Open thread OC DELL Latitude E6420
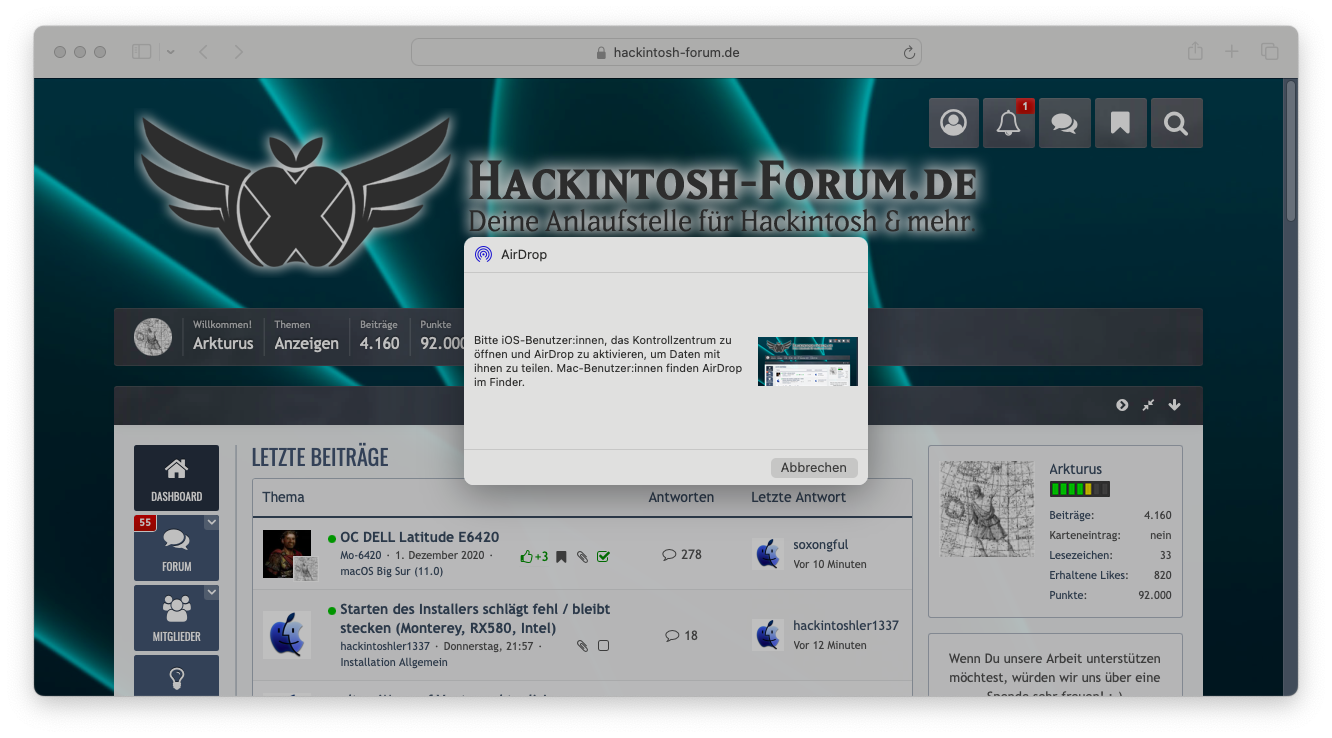This screenshot has height=738, width=1332. (x=419, y=537)
